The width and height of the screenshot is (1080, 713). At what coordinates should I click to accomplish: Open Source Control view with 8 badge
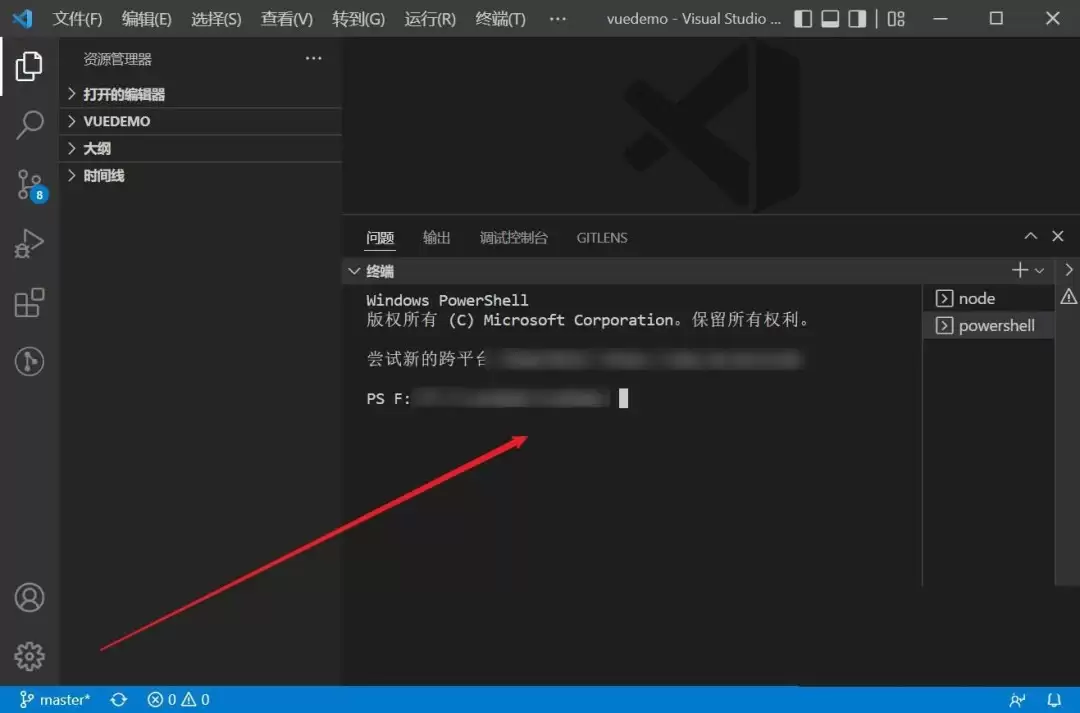30,185
